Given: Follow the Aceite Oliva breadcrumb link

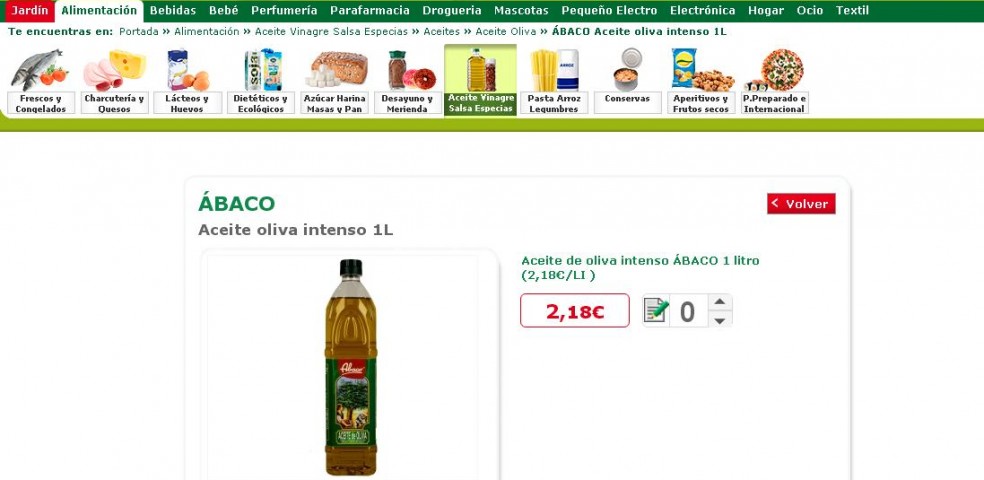Looking at the screenshot, I should [506, 31].
